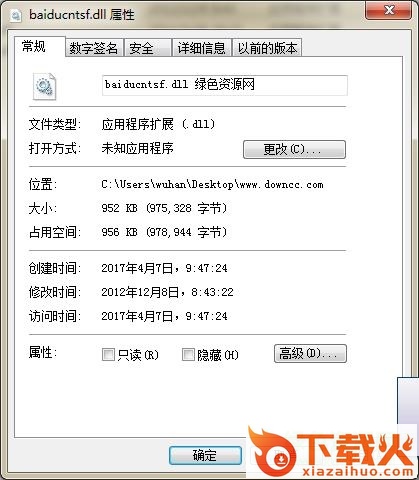Image resolution: width=419 pixels, height=480 pixels.
Task: Click the 应用程序扩展 (.dll) file type text
Action: point(158,125)
